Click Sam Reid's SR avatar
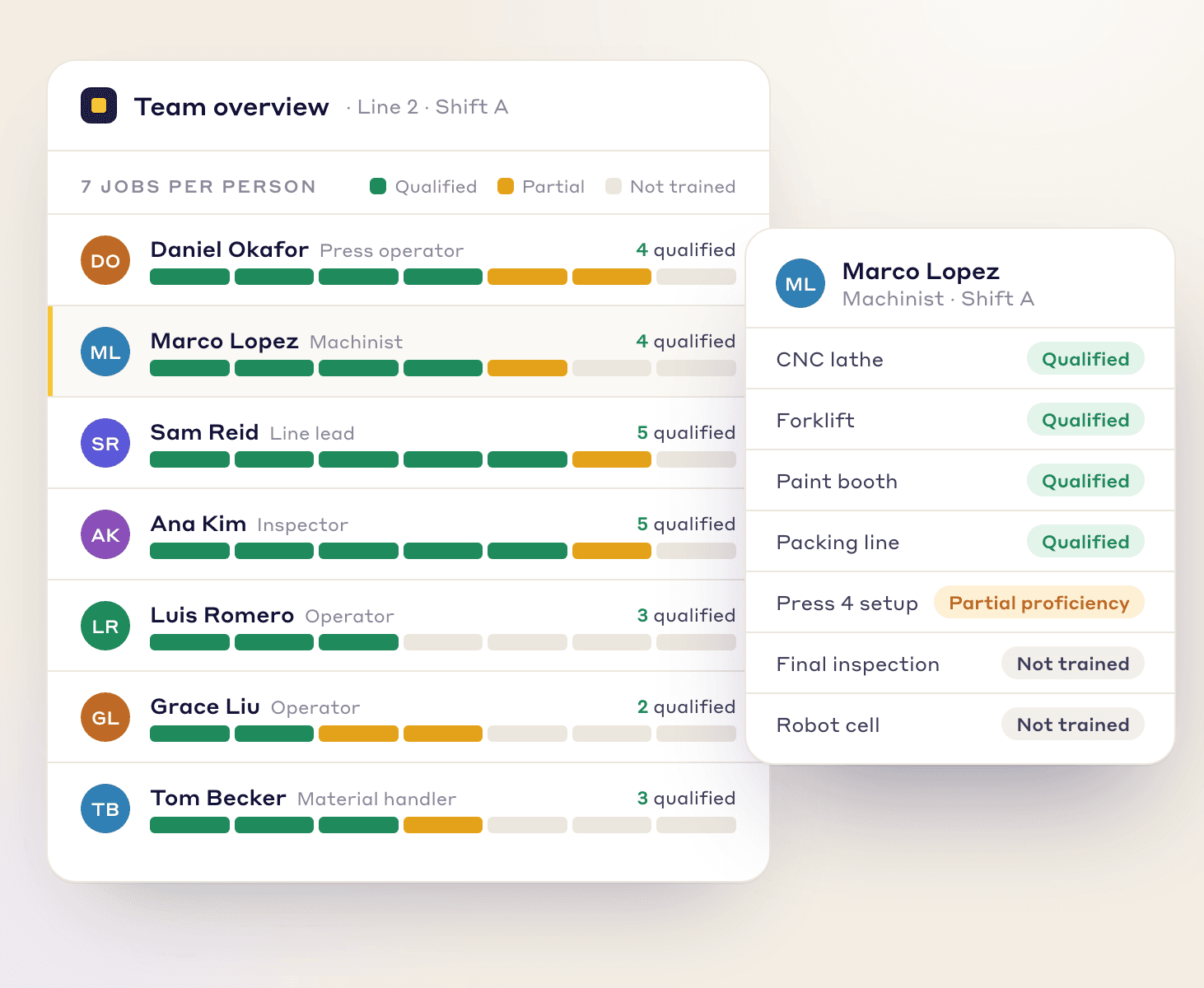Screen dimensions: 1204x988 105,443
